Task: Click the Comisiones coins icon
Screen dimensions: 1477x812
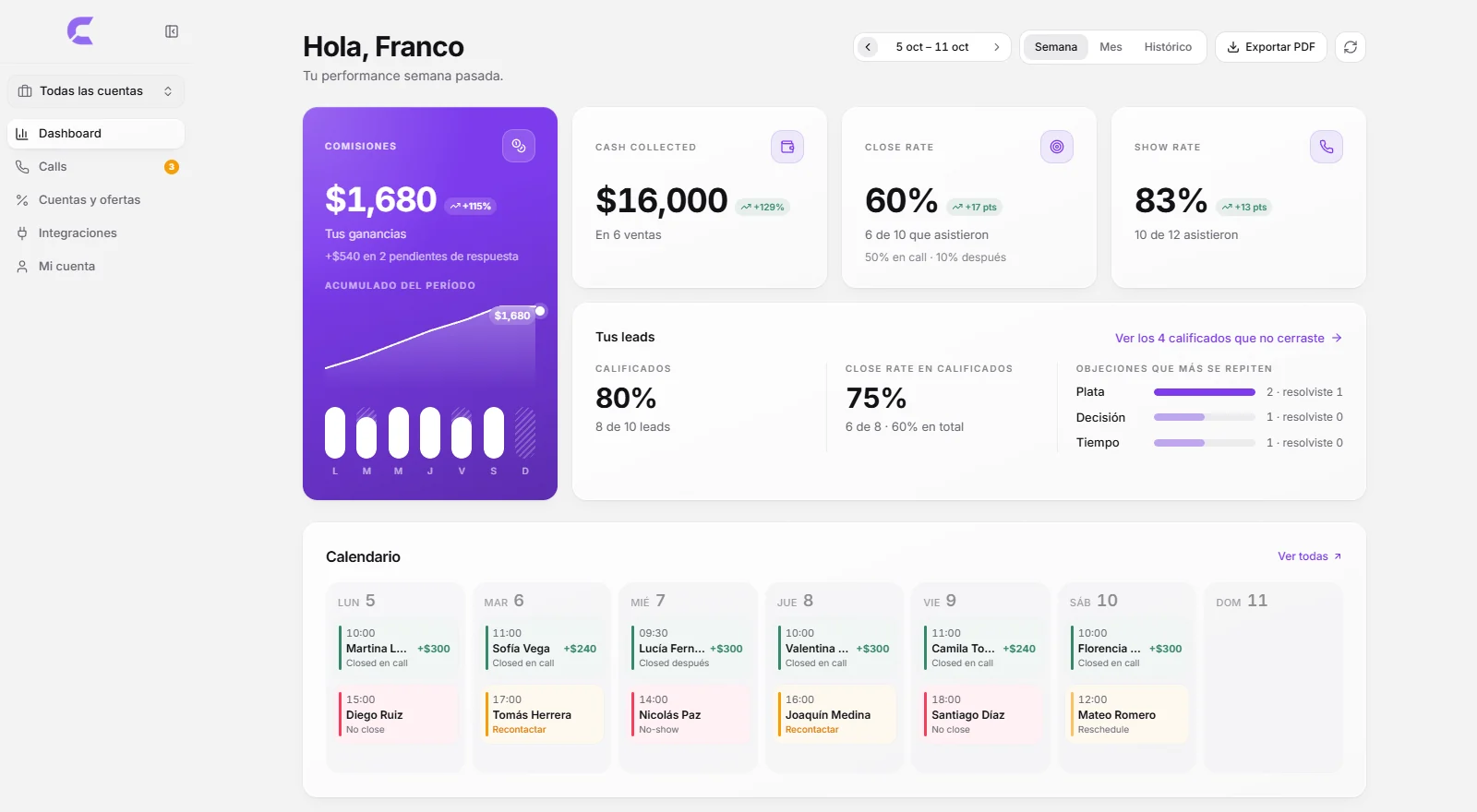Action: pyautogui.click(x=519, y=146)
